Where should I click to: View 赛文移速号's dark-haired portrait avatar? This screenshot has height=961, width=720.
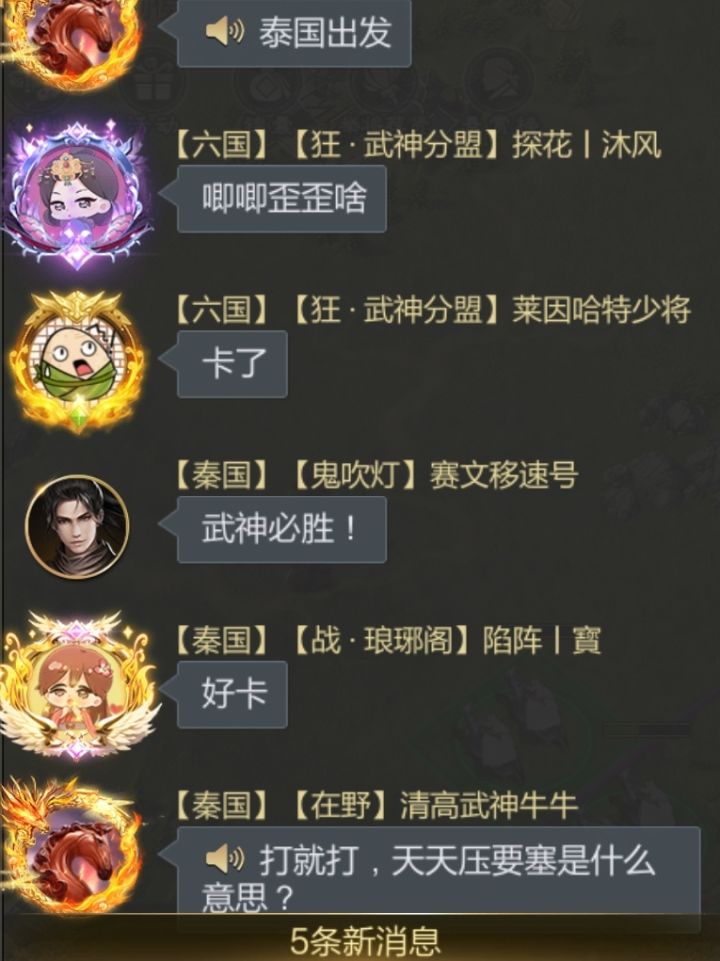pos(77,527)
